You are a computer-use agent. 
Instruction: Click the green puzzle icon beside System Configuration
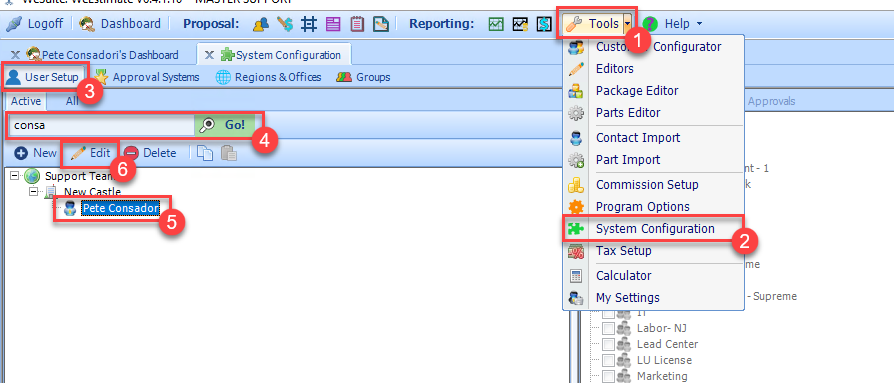coord(576,229)
